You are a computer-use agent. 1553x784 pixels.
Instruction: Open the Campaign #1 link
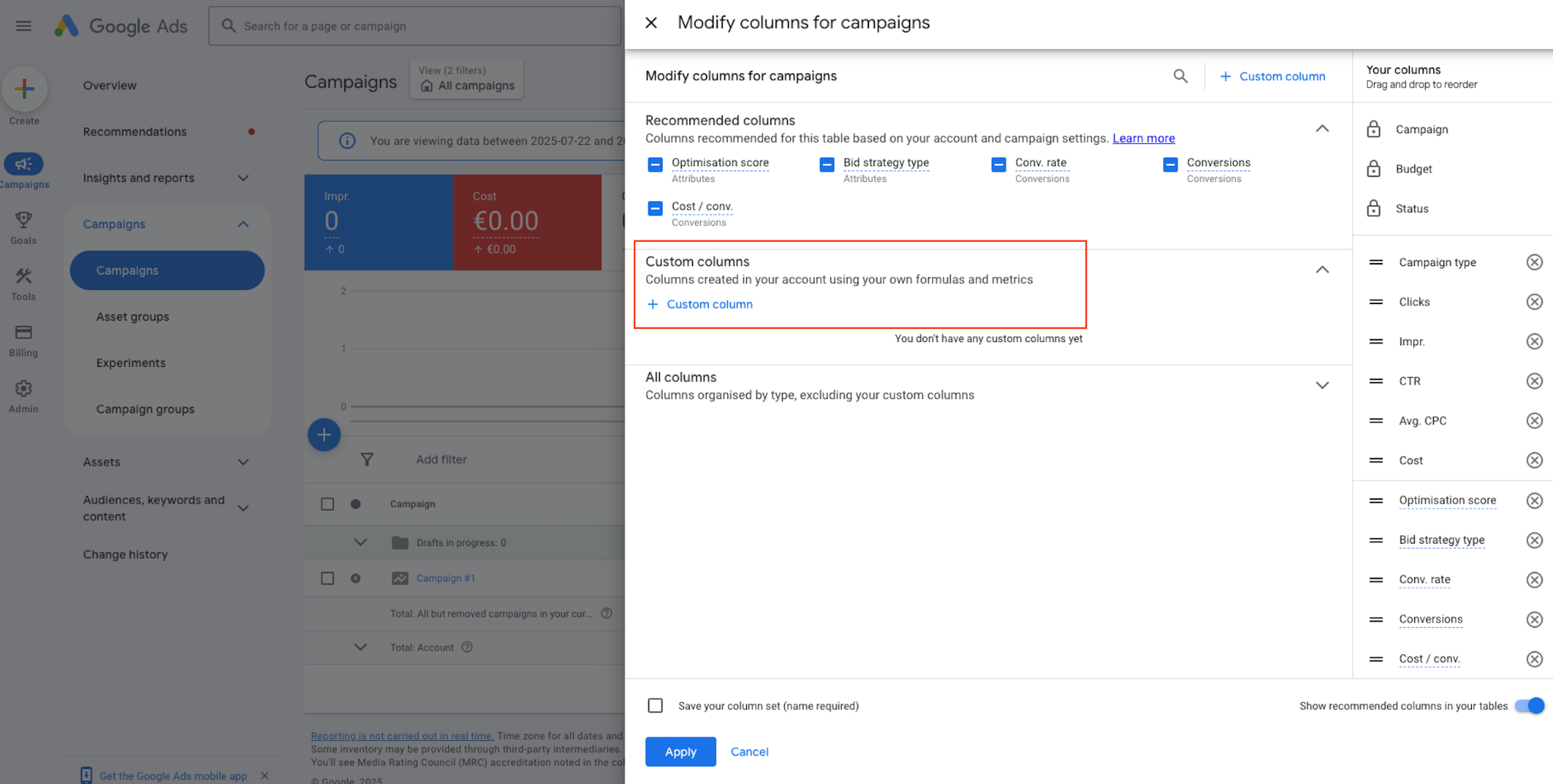[445, 578]
